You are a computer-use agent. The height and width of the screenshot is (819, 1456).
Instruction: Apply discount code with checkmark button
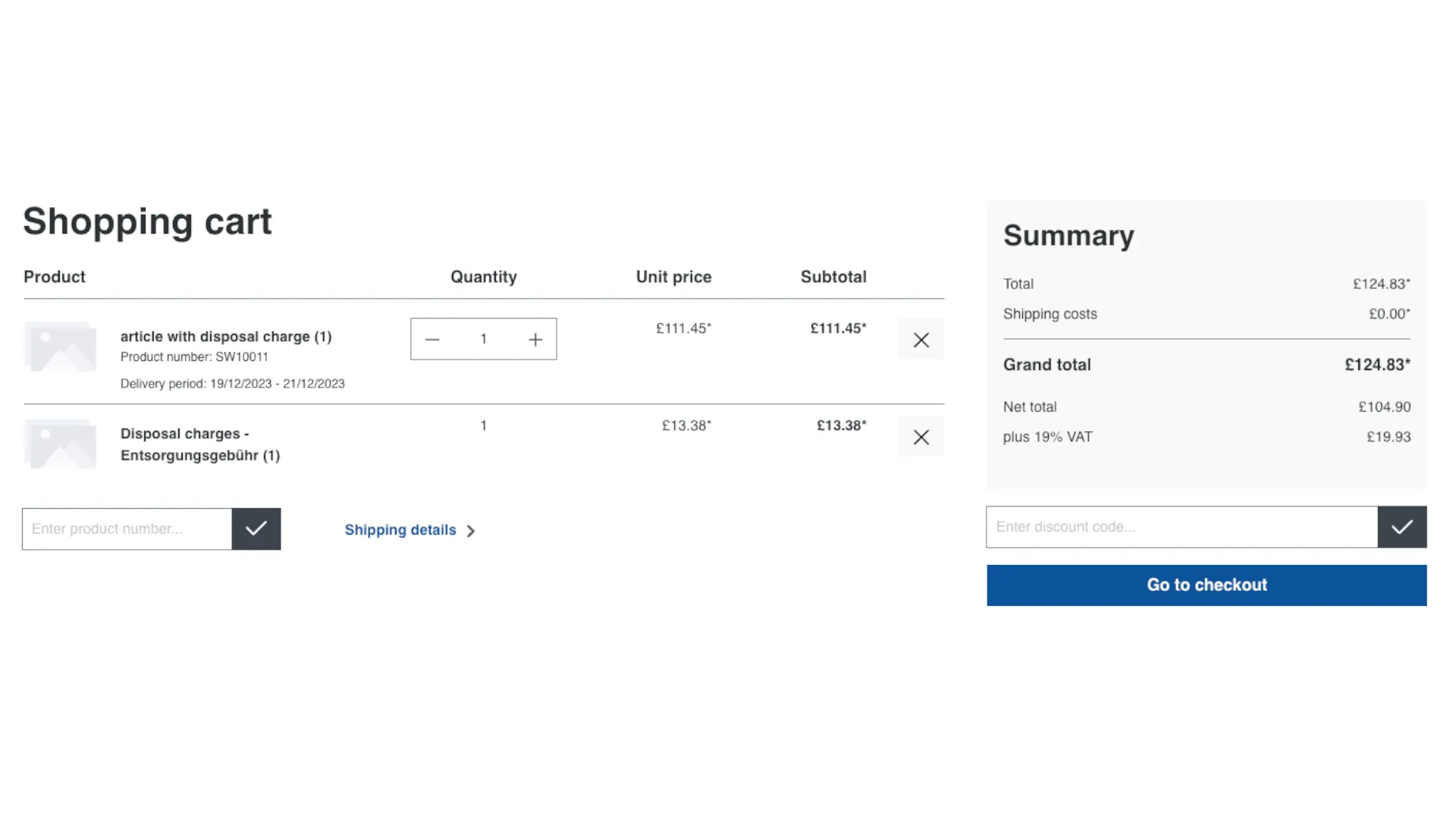coord(1401,527)
